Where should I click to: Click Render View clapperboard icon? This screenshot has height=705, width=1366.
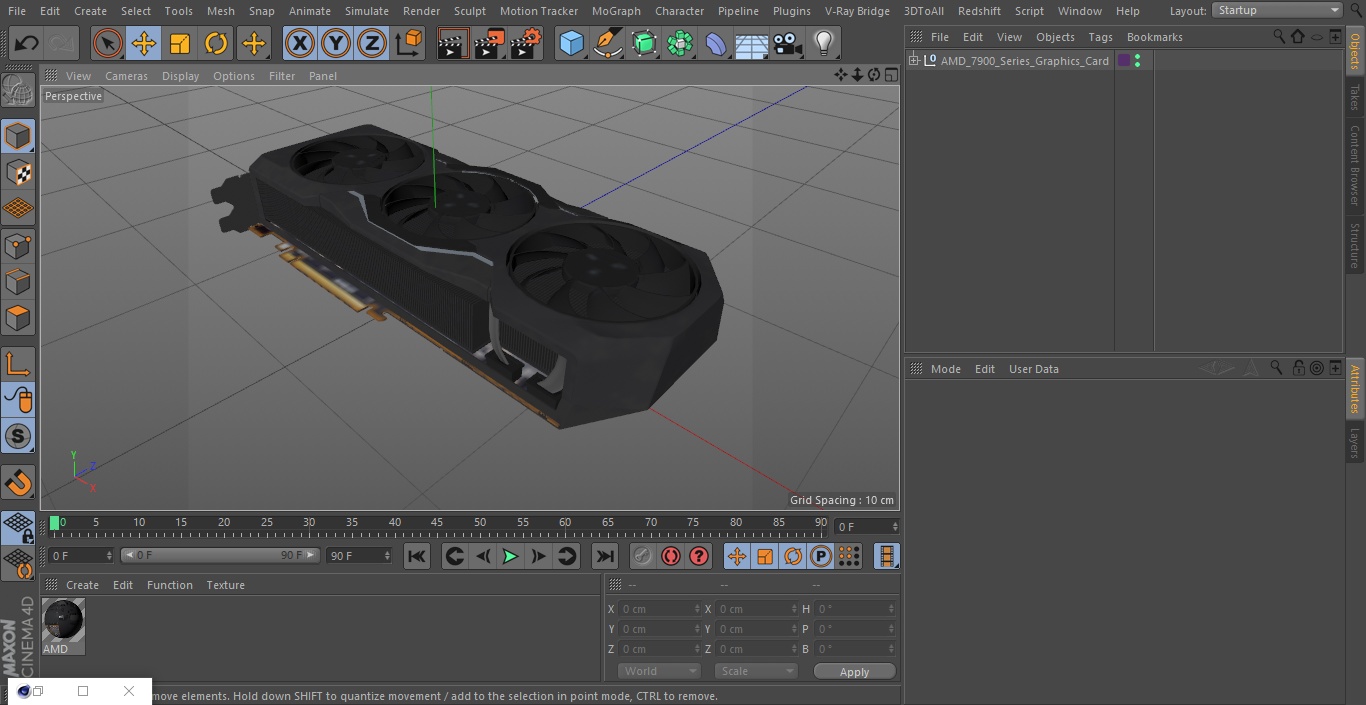coord(453,43)
